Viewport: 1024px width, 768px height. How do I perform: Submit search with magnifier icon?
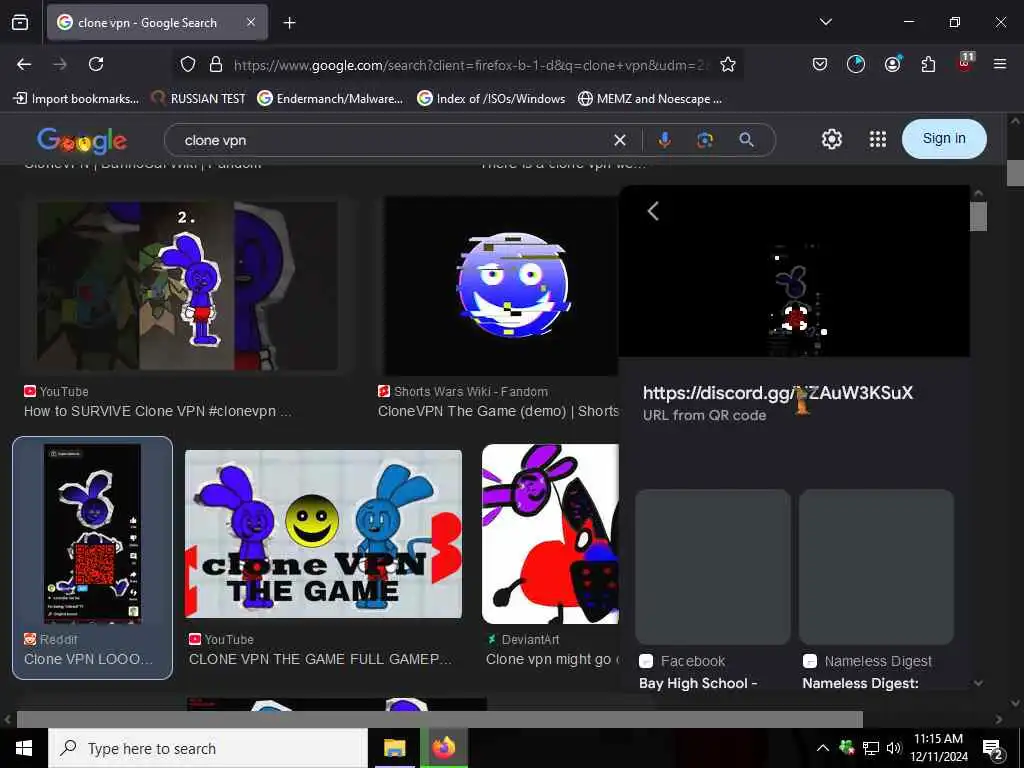tap(746, 140)
